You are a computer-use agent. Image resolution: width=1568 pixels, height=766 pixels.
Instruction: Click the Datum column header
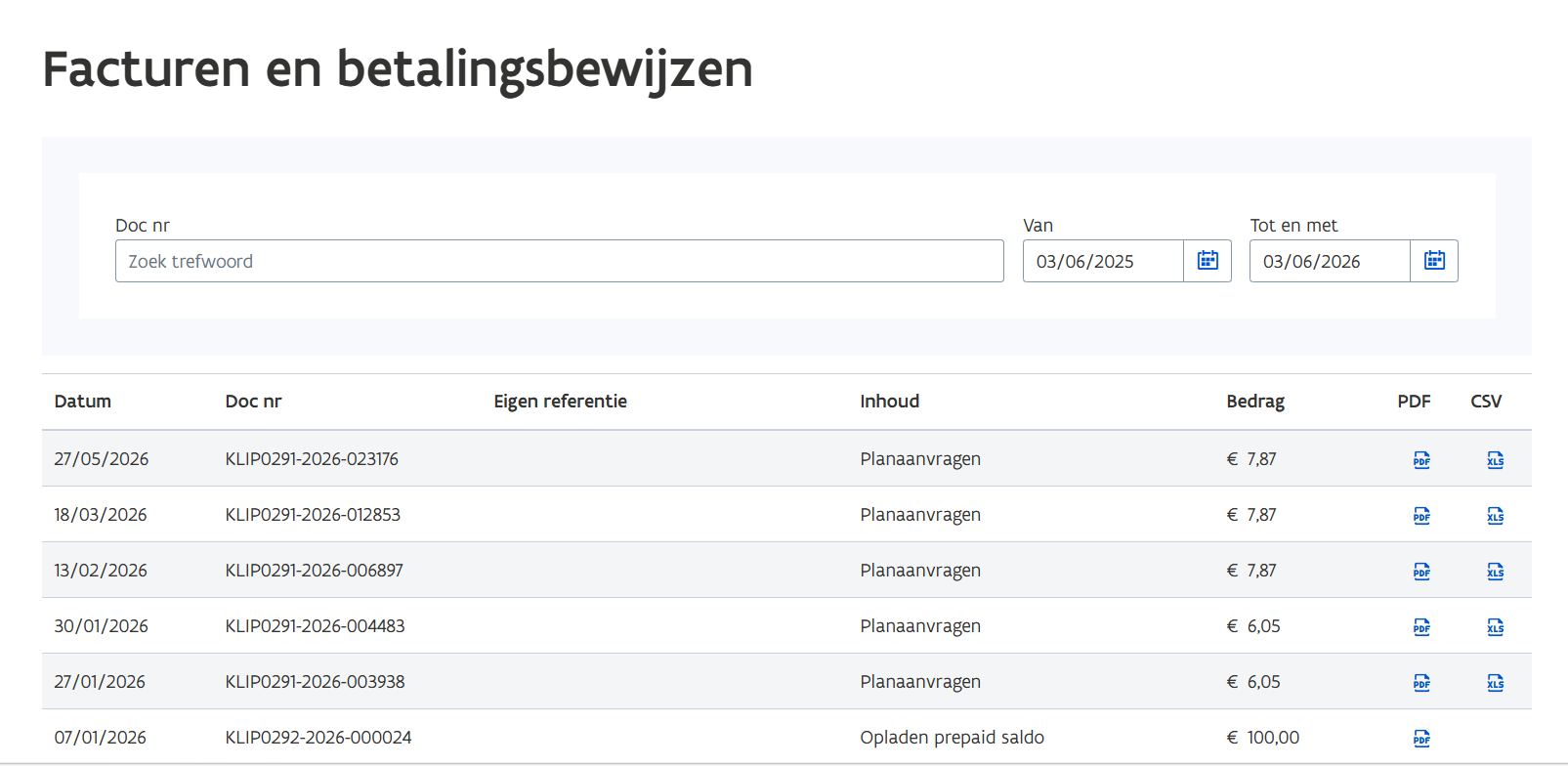point(83,402)
